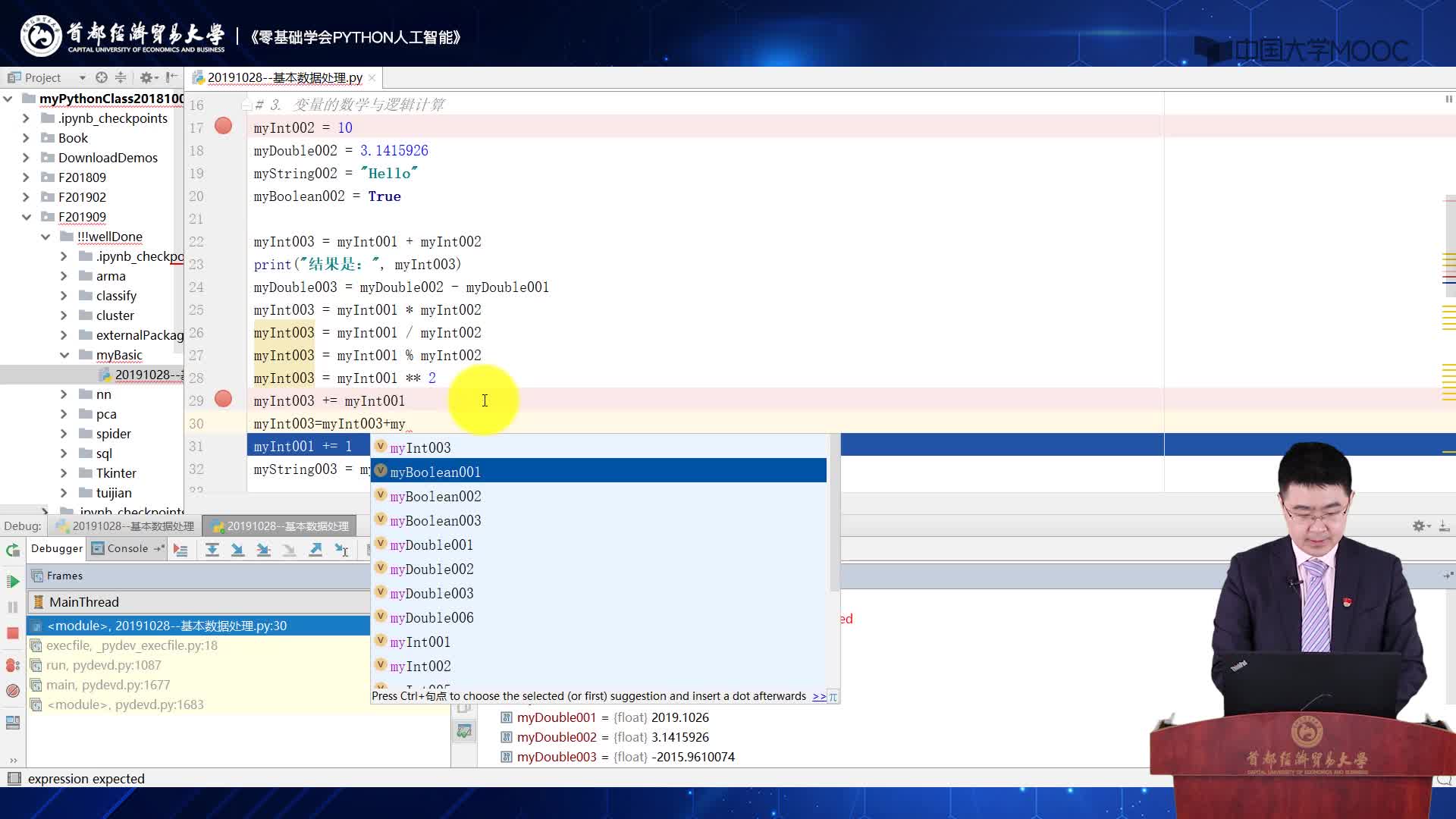Click Step Over debugger icon
The width and height of the screenshot is (1456, 819).
tap(212, 550)
